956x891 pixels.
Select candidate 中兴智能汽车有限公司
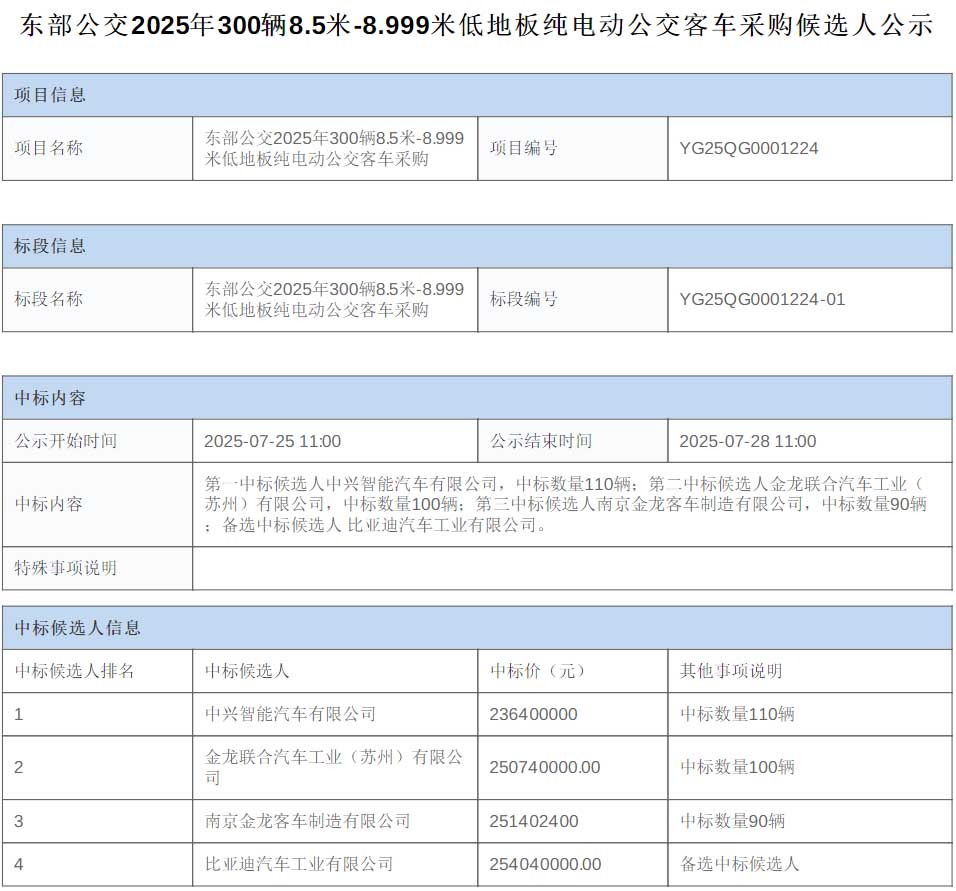(x=290, y=714)
